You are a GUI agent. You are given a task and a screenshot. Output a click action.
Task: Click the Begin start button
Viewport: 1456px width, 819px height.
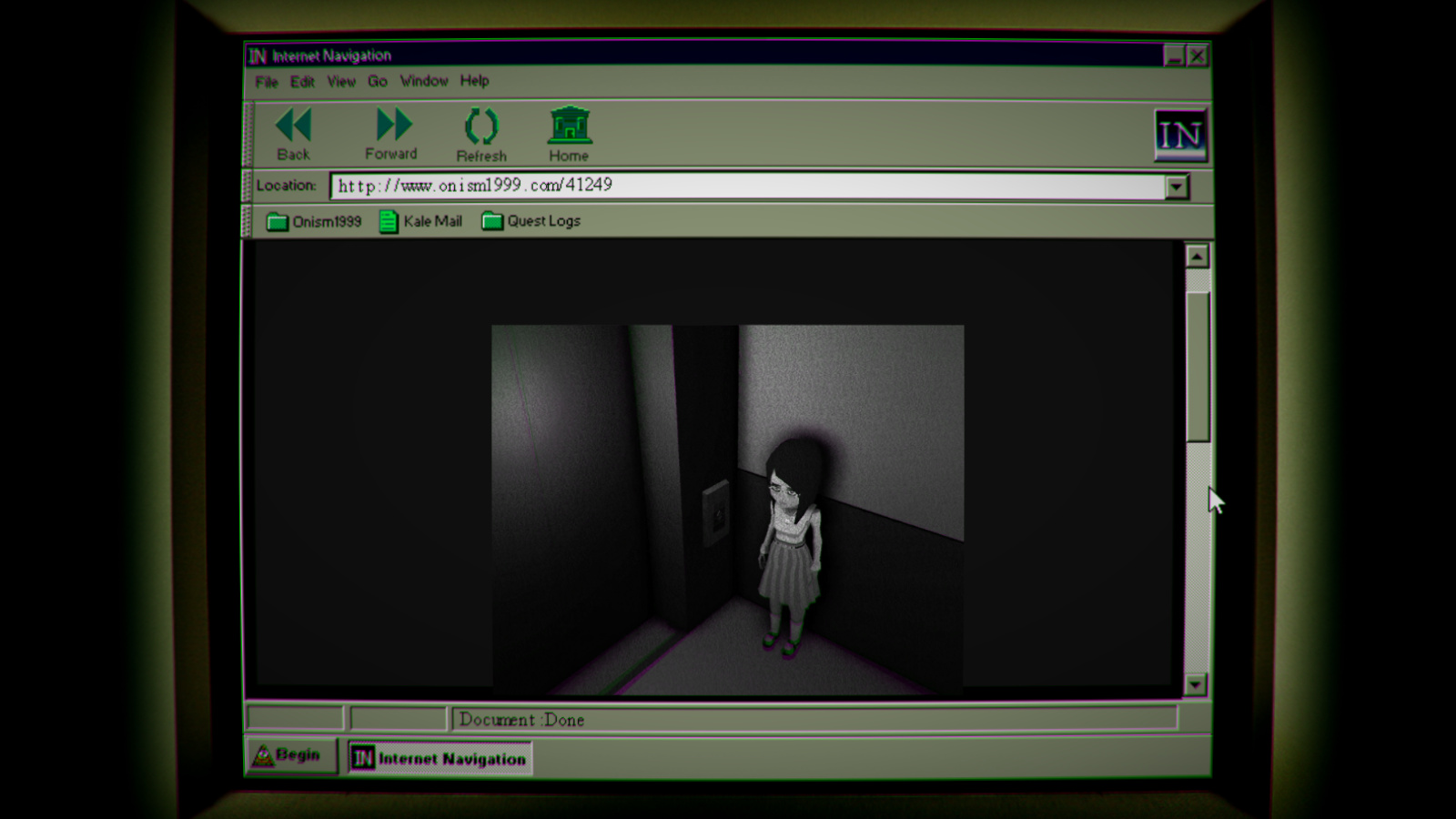(x=288, y=755)
